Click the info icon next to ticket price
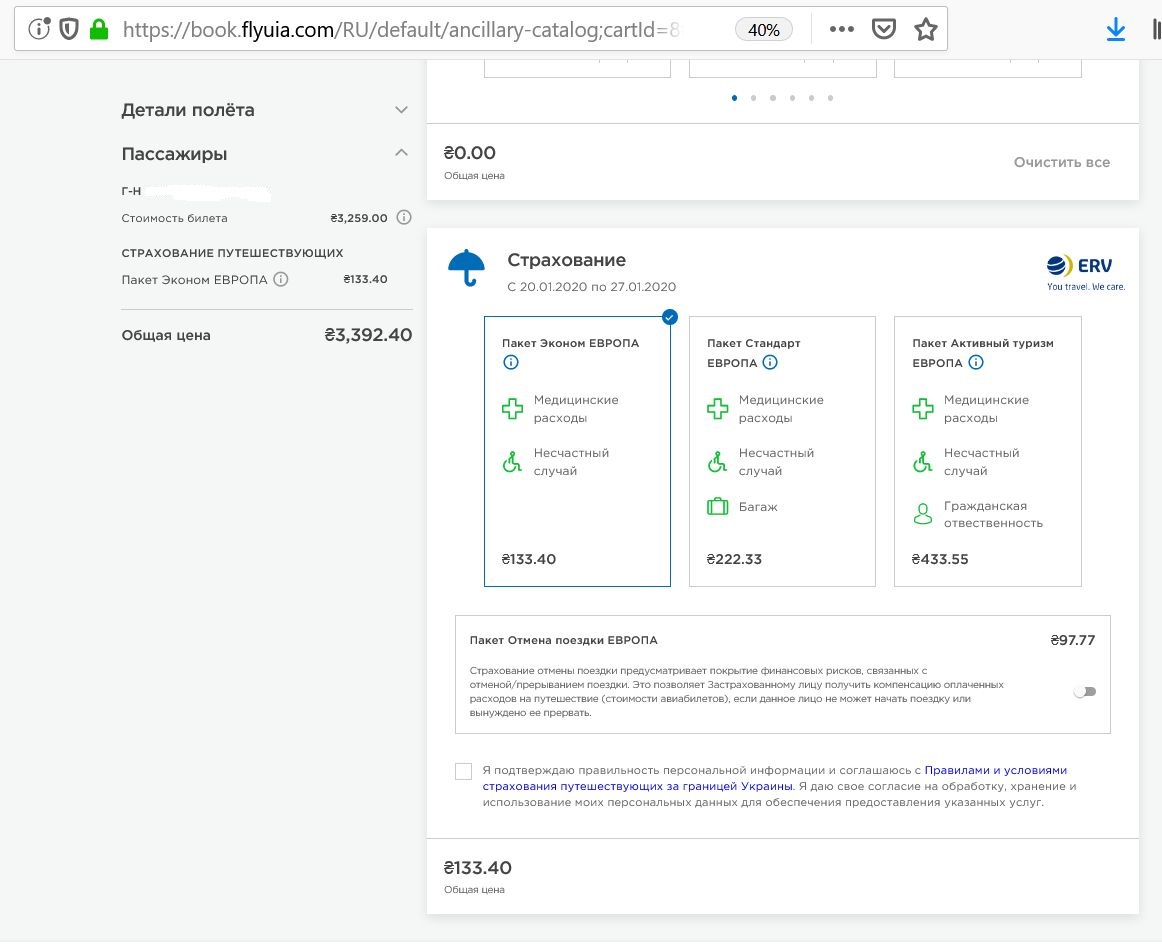1162x946 pixels. (x=404, y=218)
